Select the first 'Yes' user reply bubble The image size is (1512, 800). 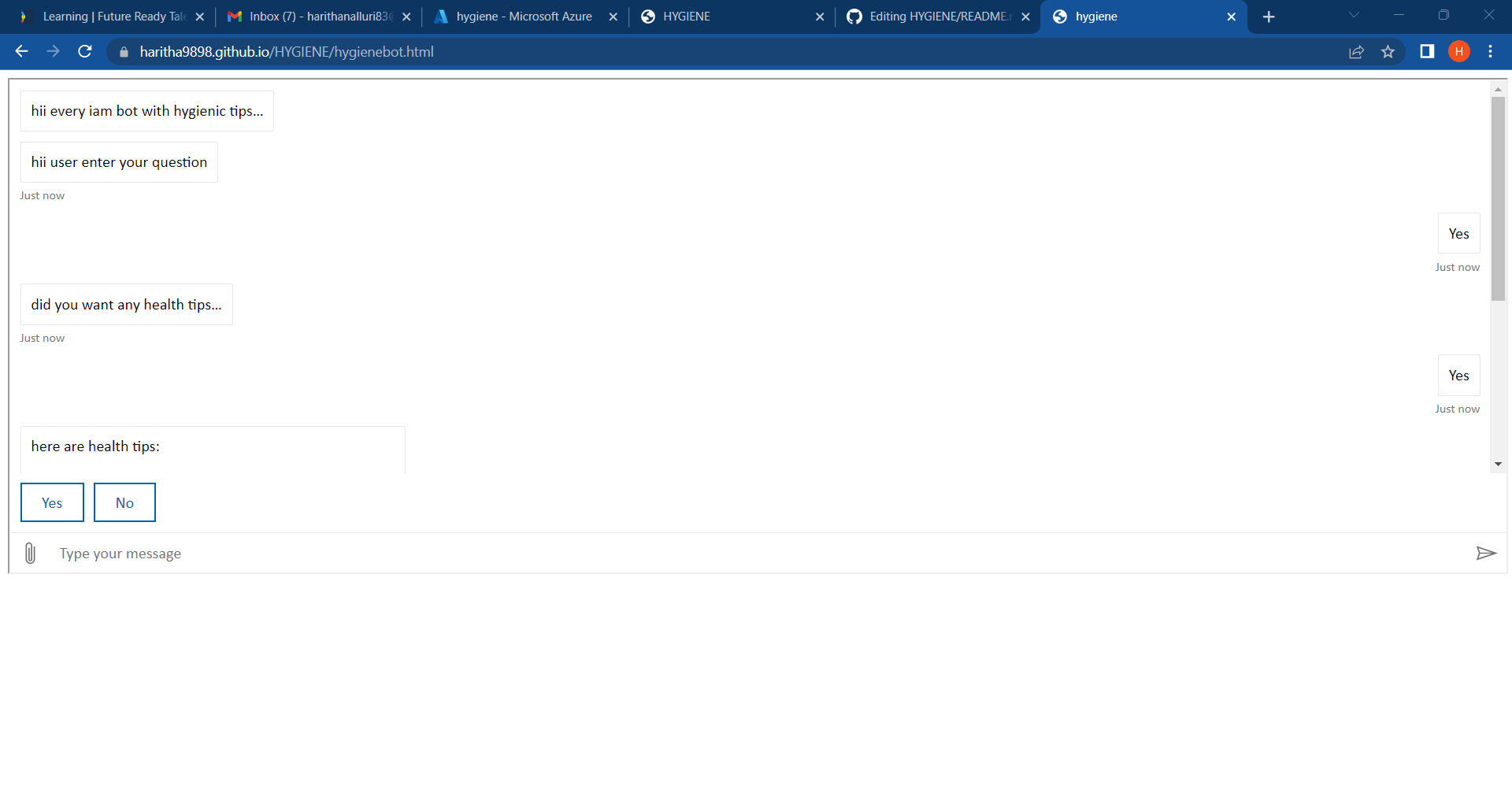[1458, 234]
